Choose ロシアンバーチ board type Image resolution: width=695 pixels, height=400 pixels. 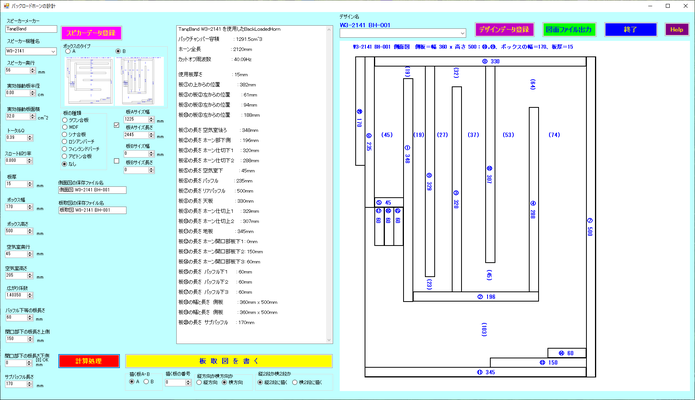66,141
